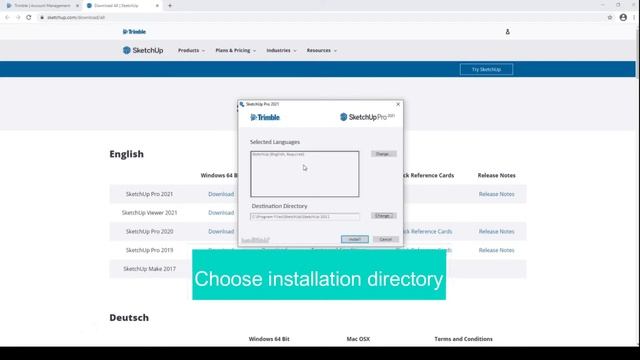Click the 'Terms and Conditions' column header
Viewport: 640px width, 360px height.
(x=463, y=339)
